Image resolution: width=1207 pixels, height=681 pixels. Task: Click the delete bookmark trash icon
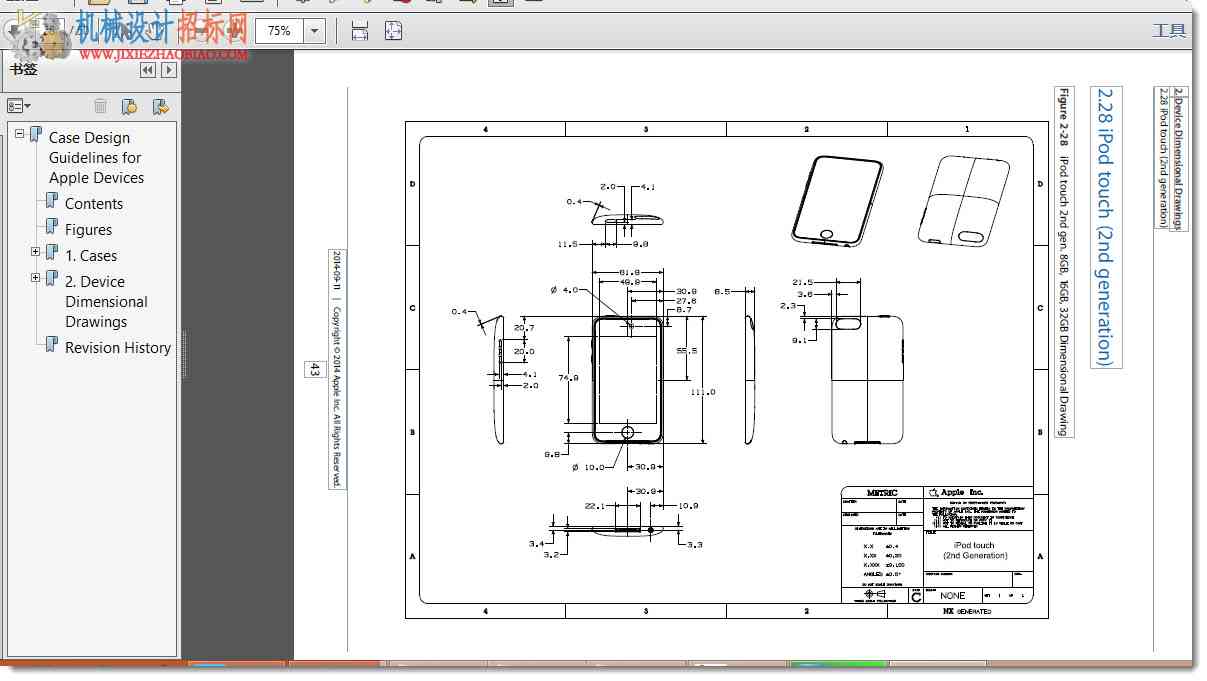click(100, 106)
